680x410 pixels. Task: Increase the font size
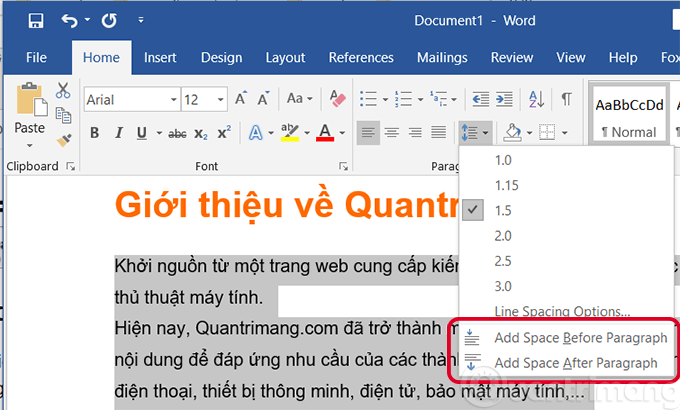[x=241, y=99]
